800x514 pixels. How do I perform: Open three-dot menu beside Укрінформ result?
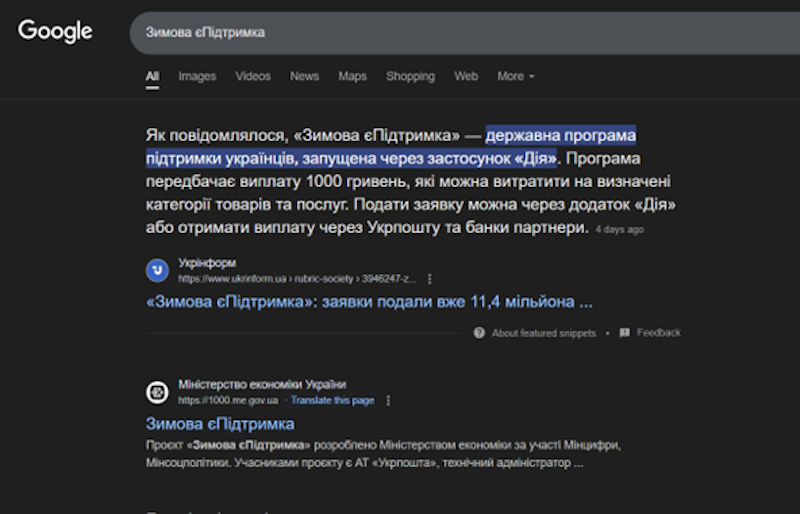(430, 279)
